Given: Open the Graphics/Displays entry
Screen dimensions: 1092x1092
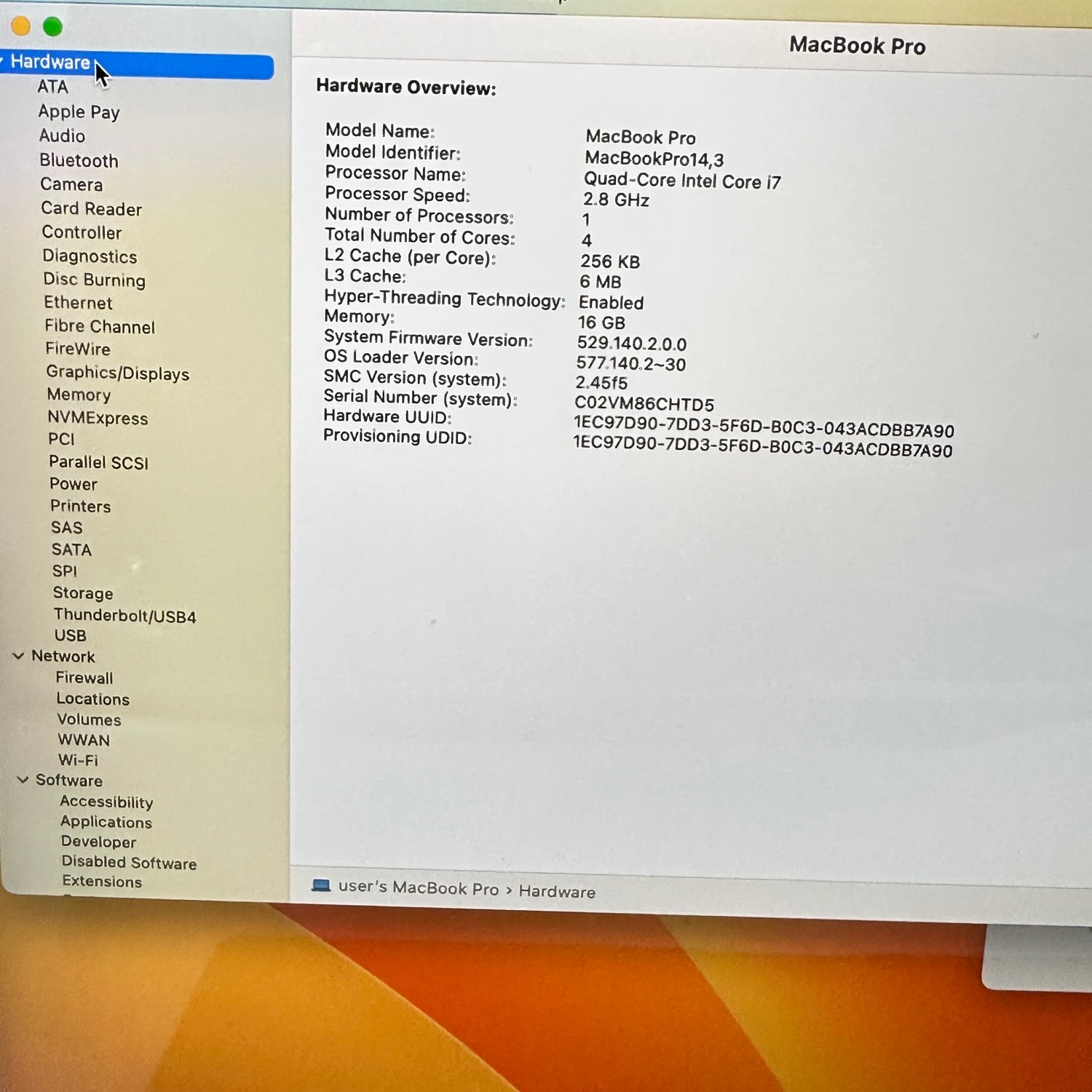Looking at the screenshot, I should click(117, 373).
